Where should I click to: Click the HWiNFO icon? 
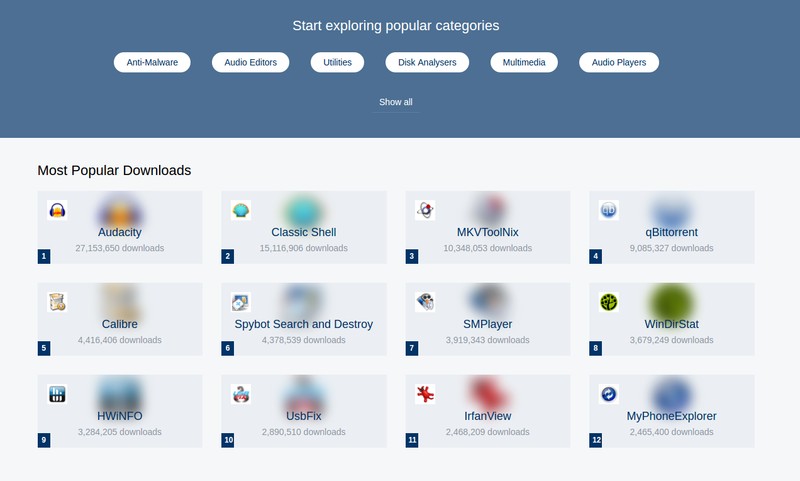pyautogui.click(x=57, y=394)
